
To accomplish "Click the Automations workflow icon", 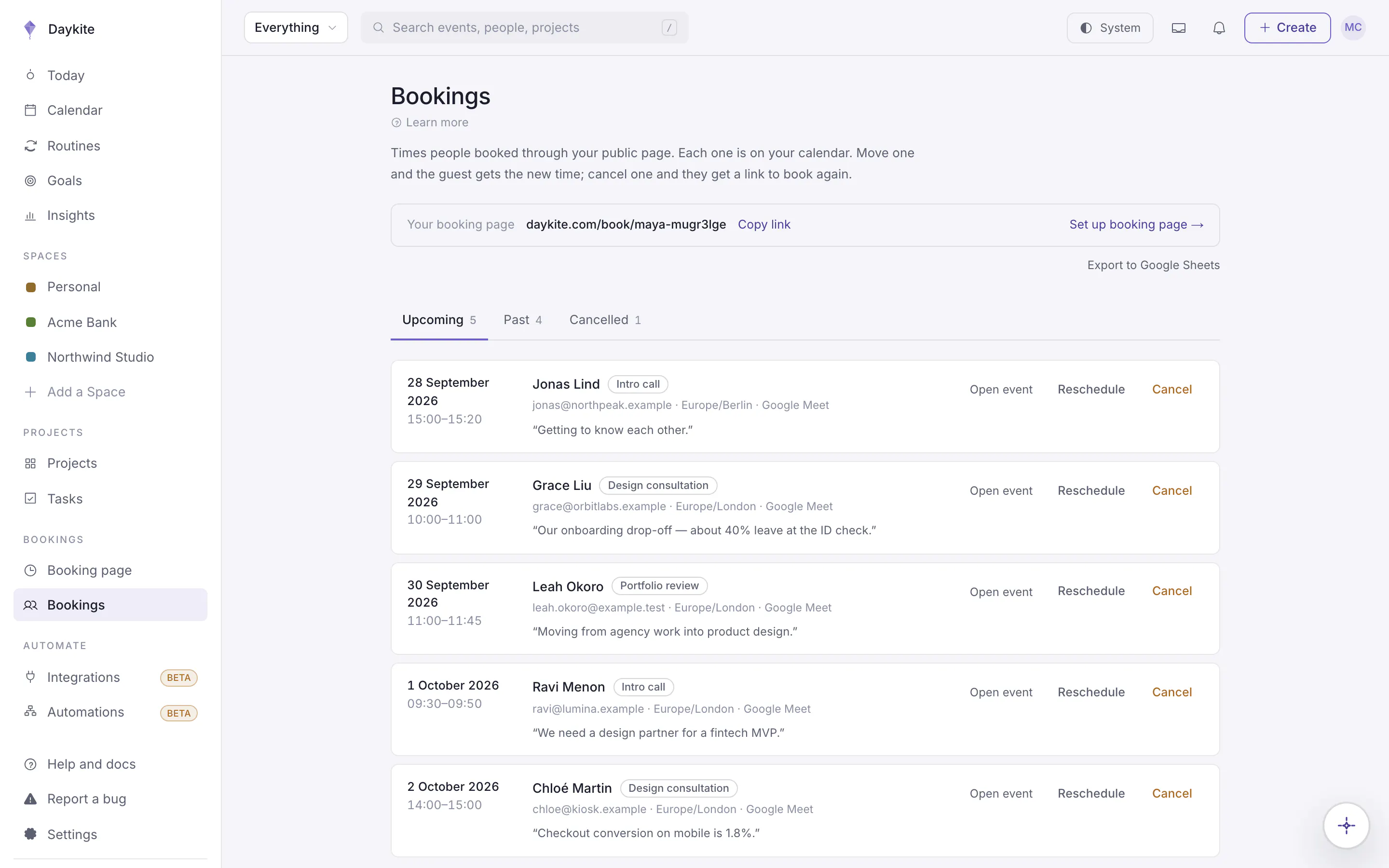I will point(30,711).
